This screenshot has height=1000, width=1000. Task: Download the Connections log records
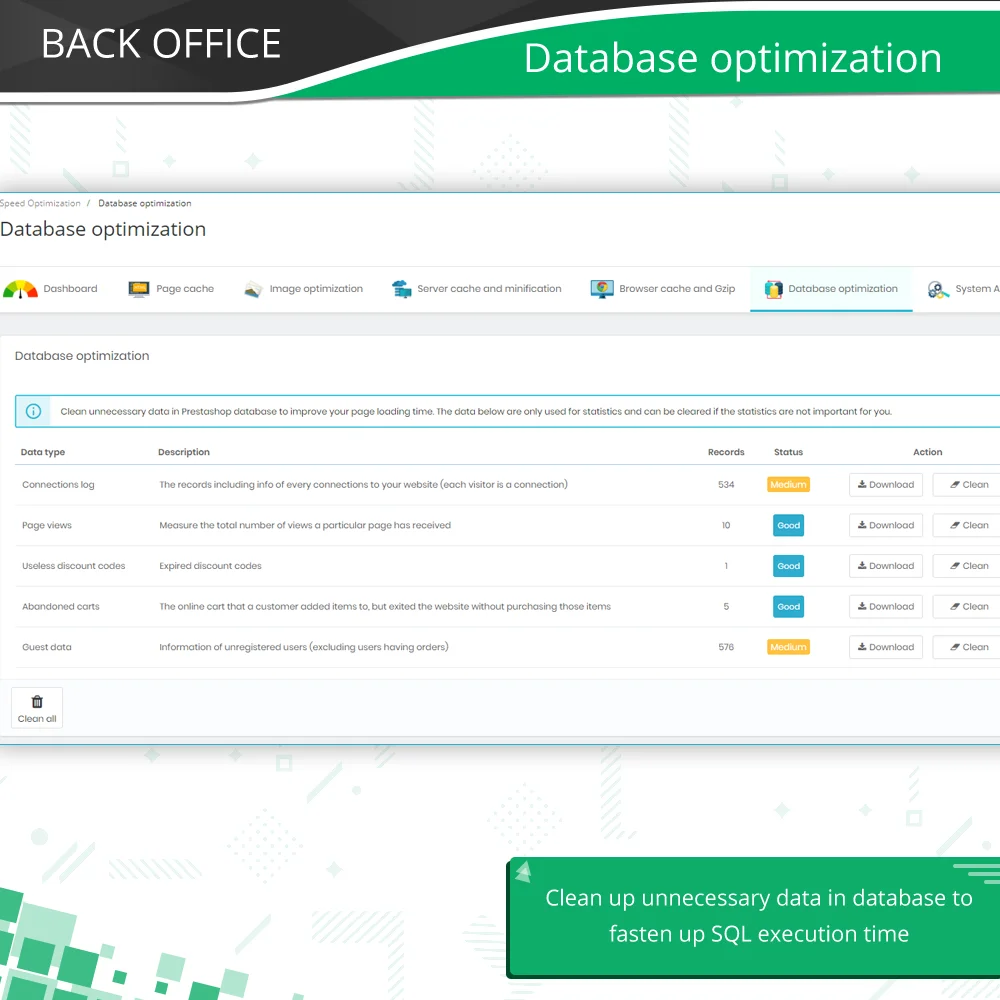(x=885, y=485)
